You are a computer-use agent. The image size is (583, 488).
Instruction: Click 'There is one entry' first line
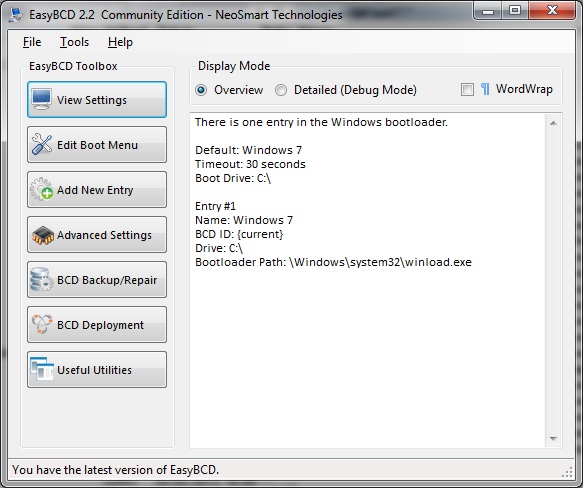coord(322,122)
